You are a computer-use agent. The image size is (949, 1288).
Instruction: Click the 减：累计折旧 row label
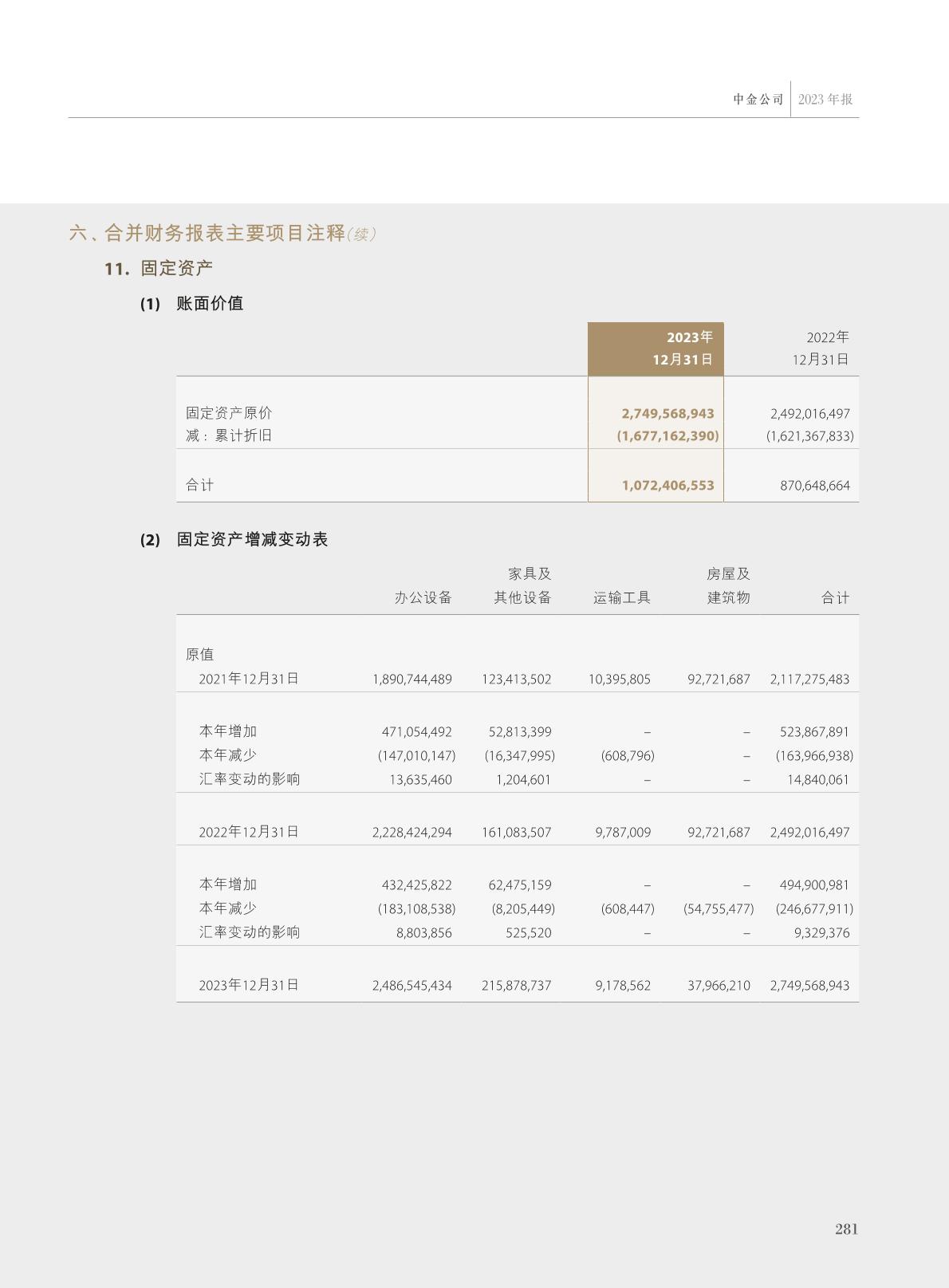(229, 435)
